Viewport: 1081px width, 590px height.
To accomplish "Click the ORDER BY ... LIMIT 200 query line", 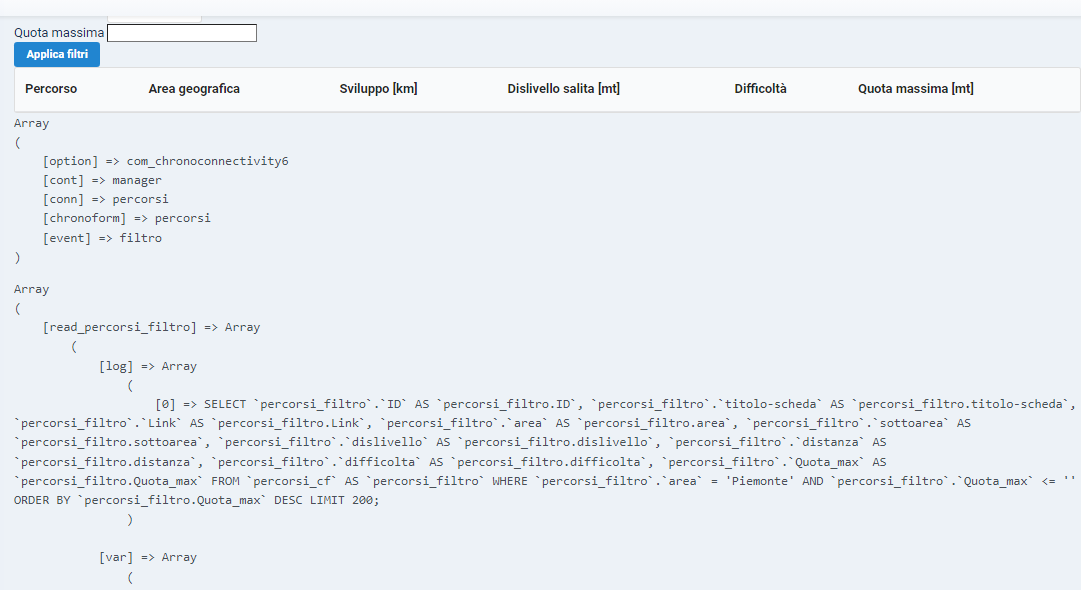I will (196, 500).
